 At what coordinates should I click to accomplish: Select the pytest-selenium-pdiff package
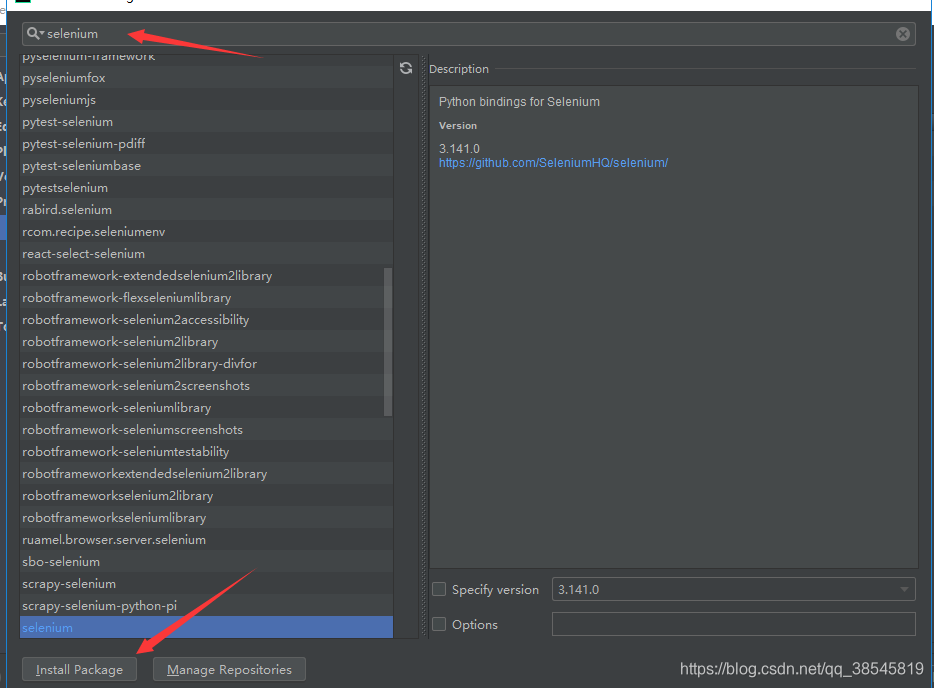[x=206, y=144]
